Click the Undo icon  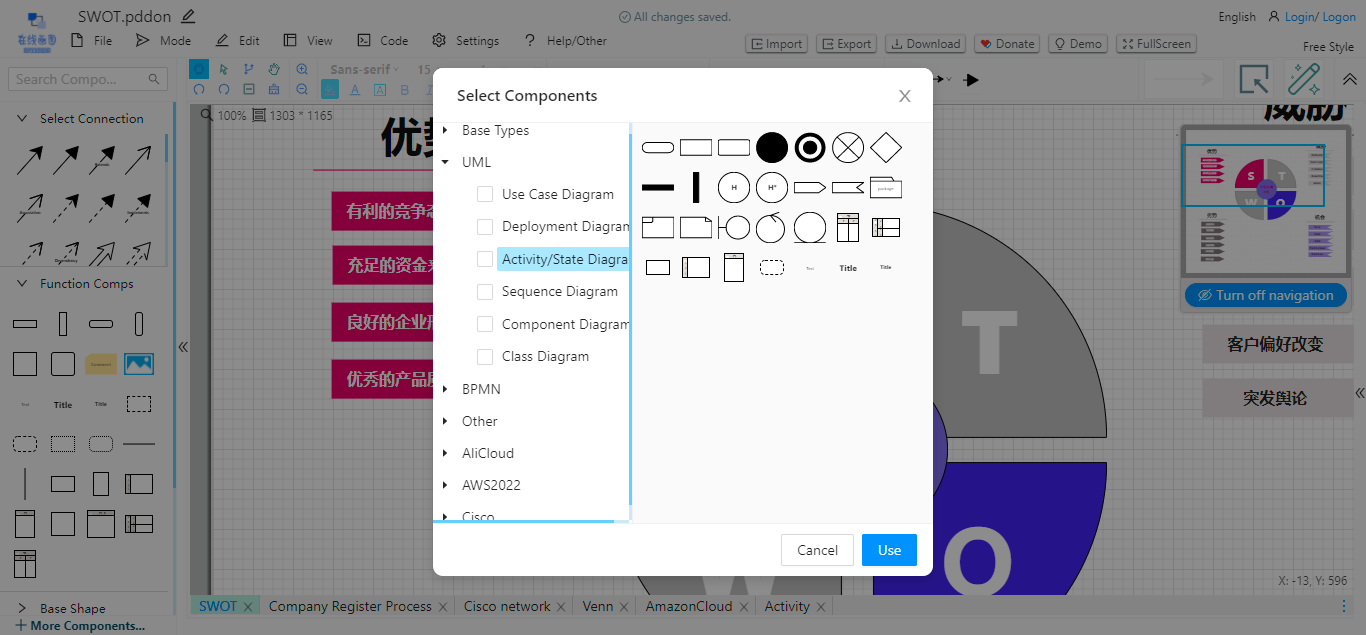point(199,89)
